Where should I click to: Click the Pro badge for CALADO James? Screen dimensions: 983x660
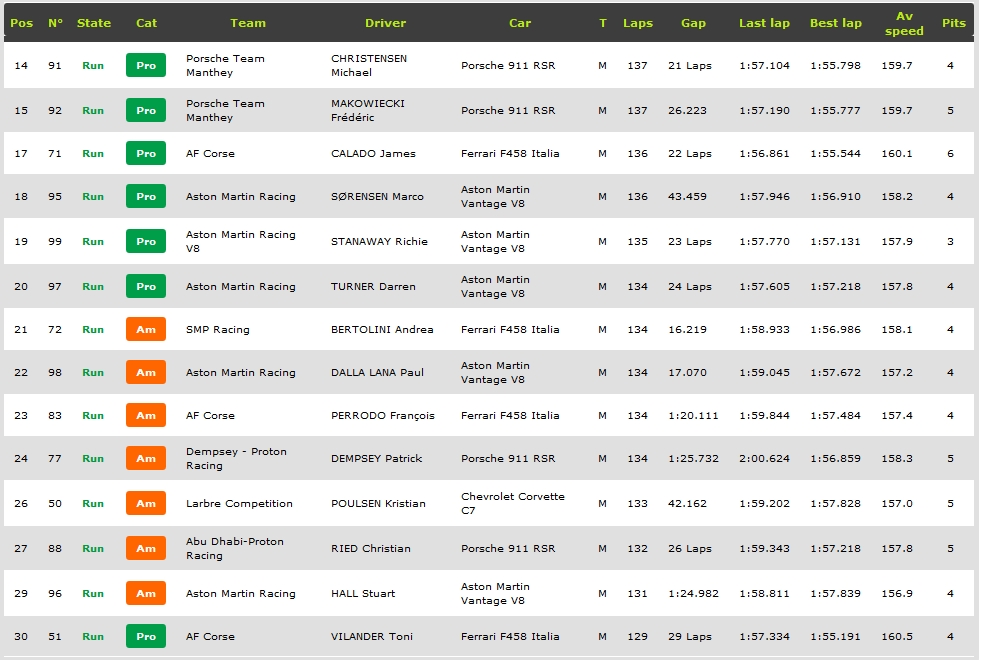pyautogui.click(x=146, y=154)
